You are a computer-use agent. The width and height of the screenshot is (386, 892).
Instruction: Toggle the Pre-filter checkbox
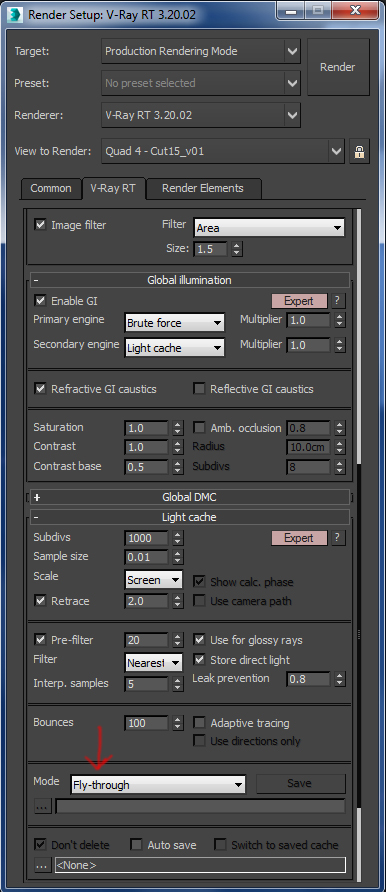(40, 640)
